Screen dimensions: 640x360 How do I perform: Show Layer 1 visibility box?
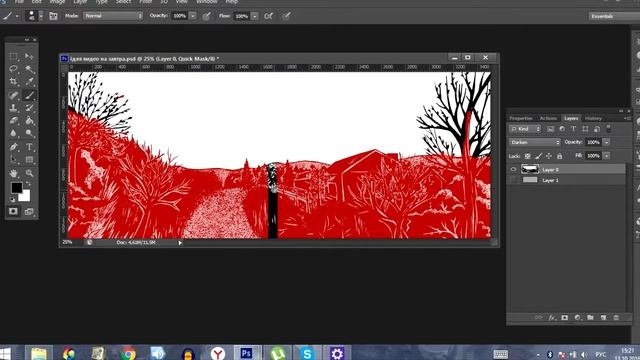click(x=513, y=180)
